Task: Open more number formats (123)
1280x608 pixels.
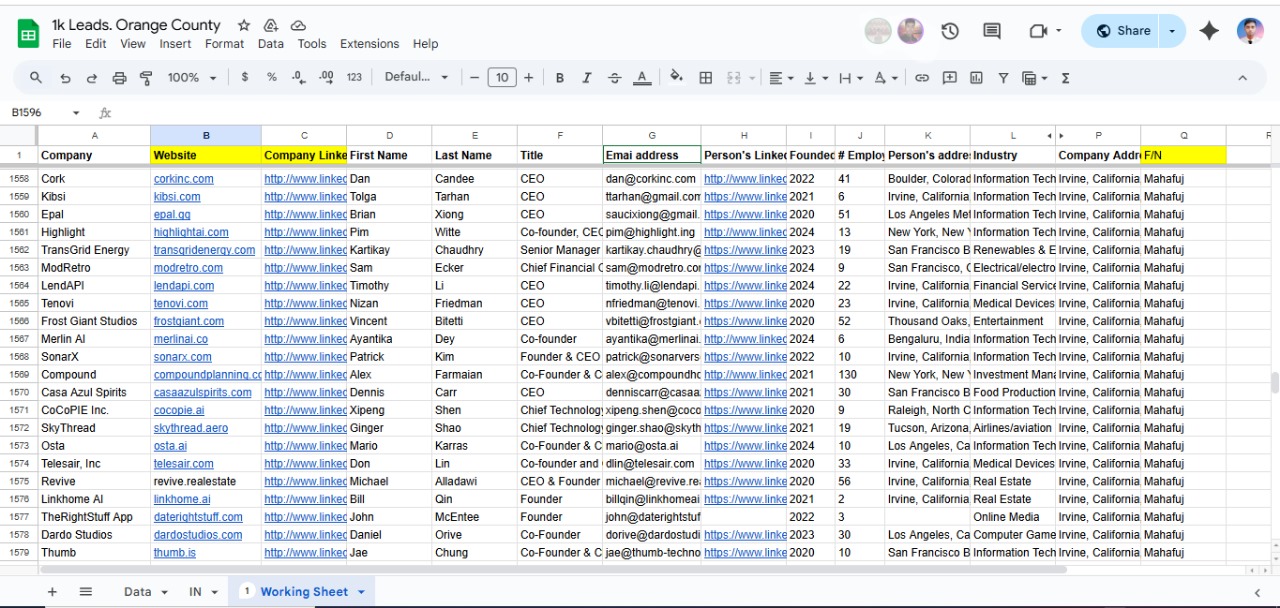Action: tap(354, 77)
